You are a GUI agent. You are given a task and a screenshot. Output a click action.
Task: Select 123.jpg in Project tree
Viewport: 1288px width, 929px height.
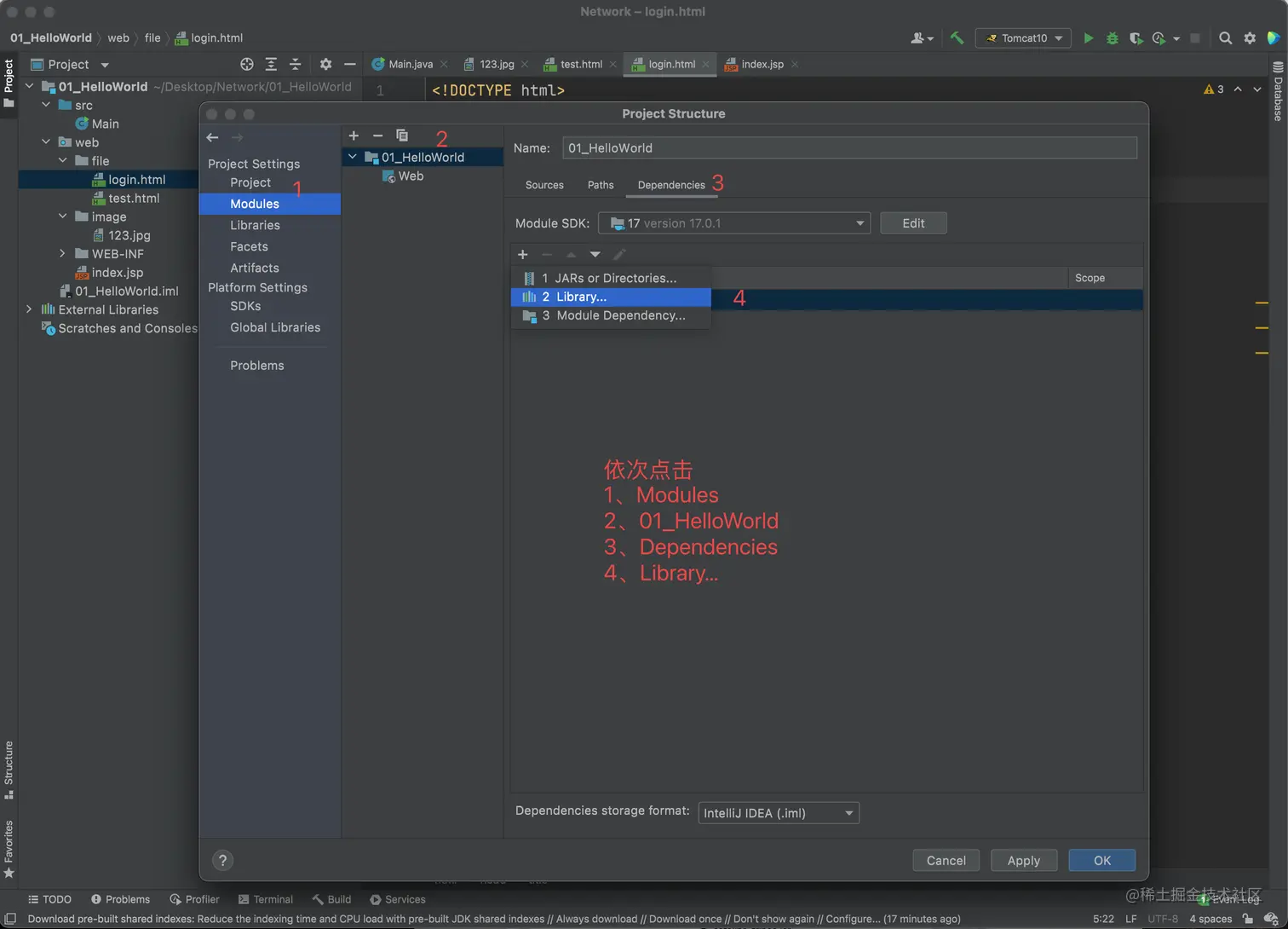click(x=120, y=235)
